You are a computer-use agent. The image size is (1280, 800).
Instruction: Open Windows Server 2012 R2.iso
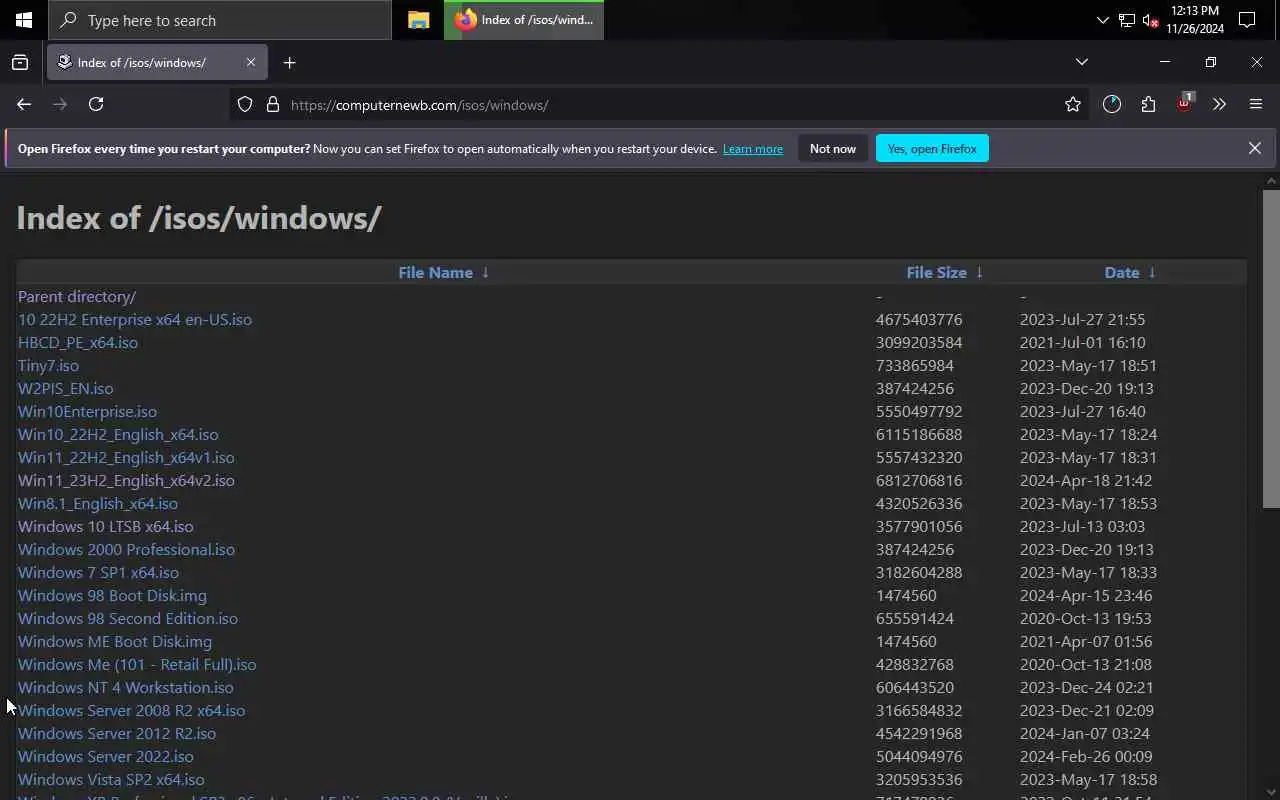click(x=117, y=733)
